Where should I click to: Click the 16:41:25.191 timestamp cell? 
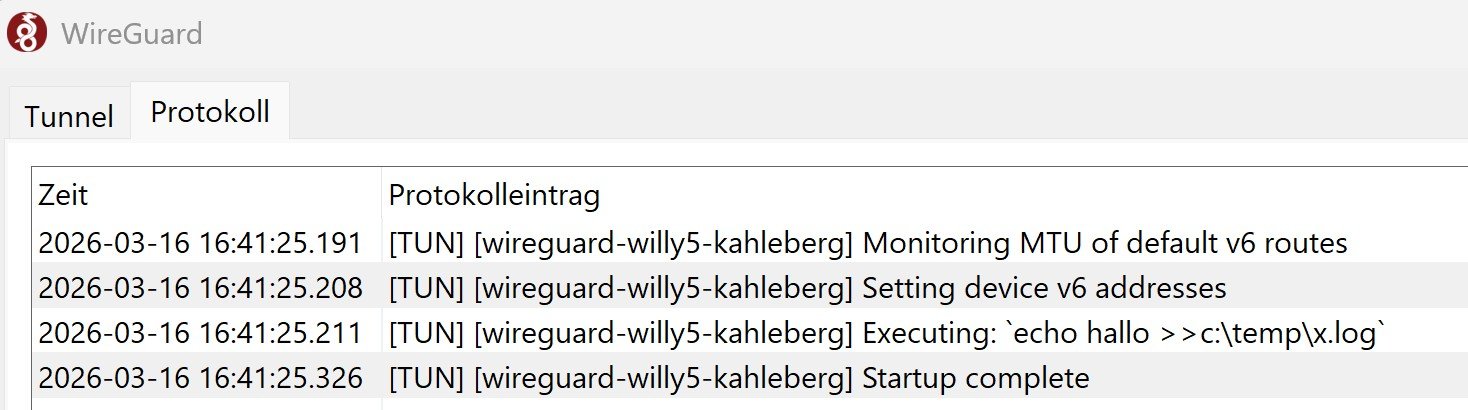click(x=200, y=243)
